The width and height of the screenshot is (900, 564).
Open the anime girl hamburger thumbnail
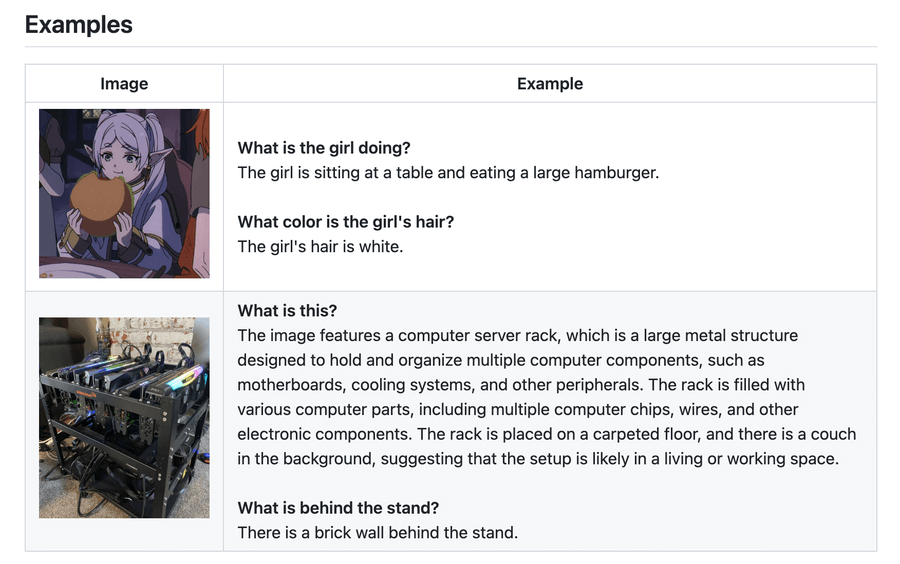(124, 193)
